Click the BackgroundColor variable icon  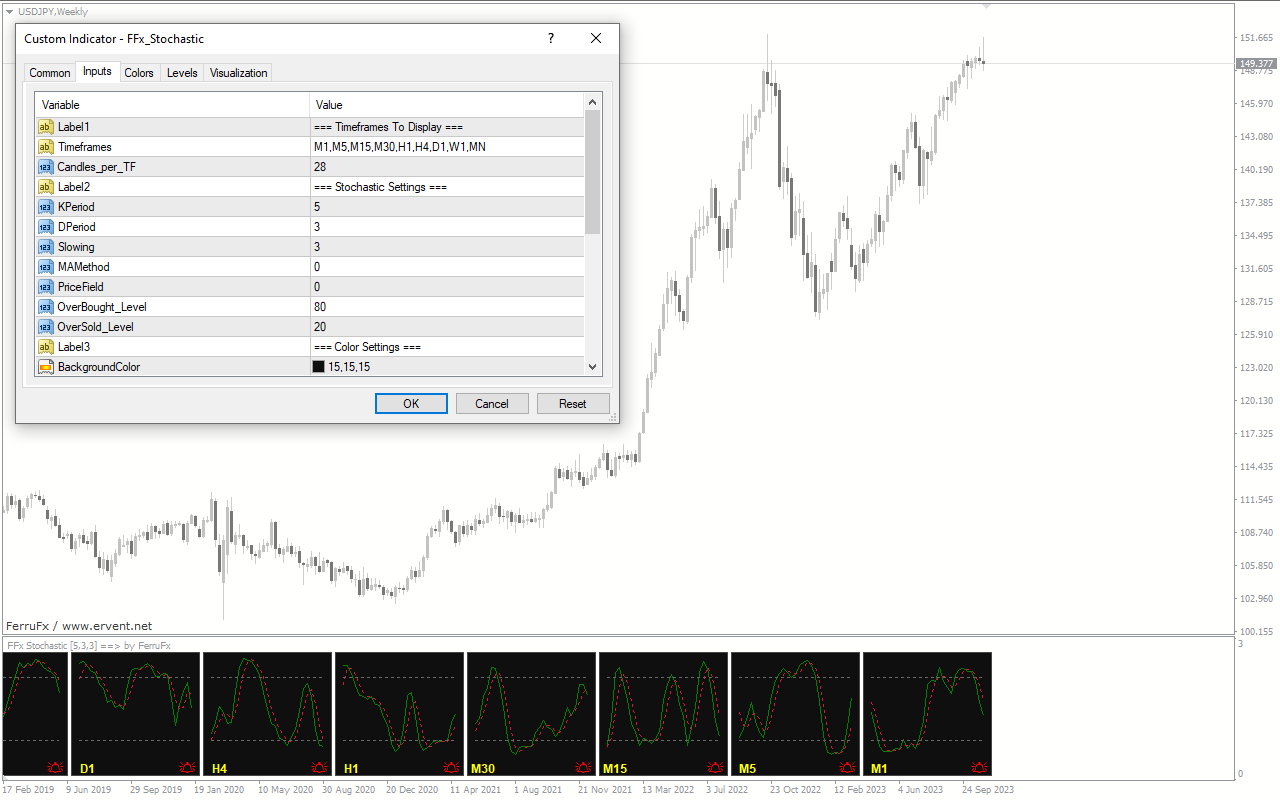tap(45, 367)
